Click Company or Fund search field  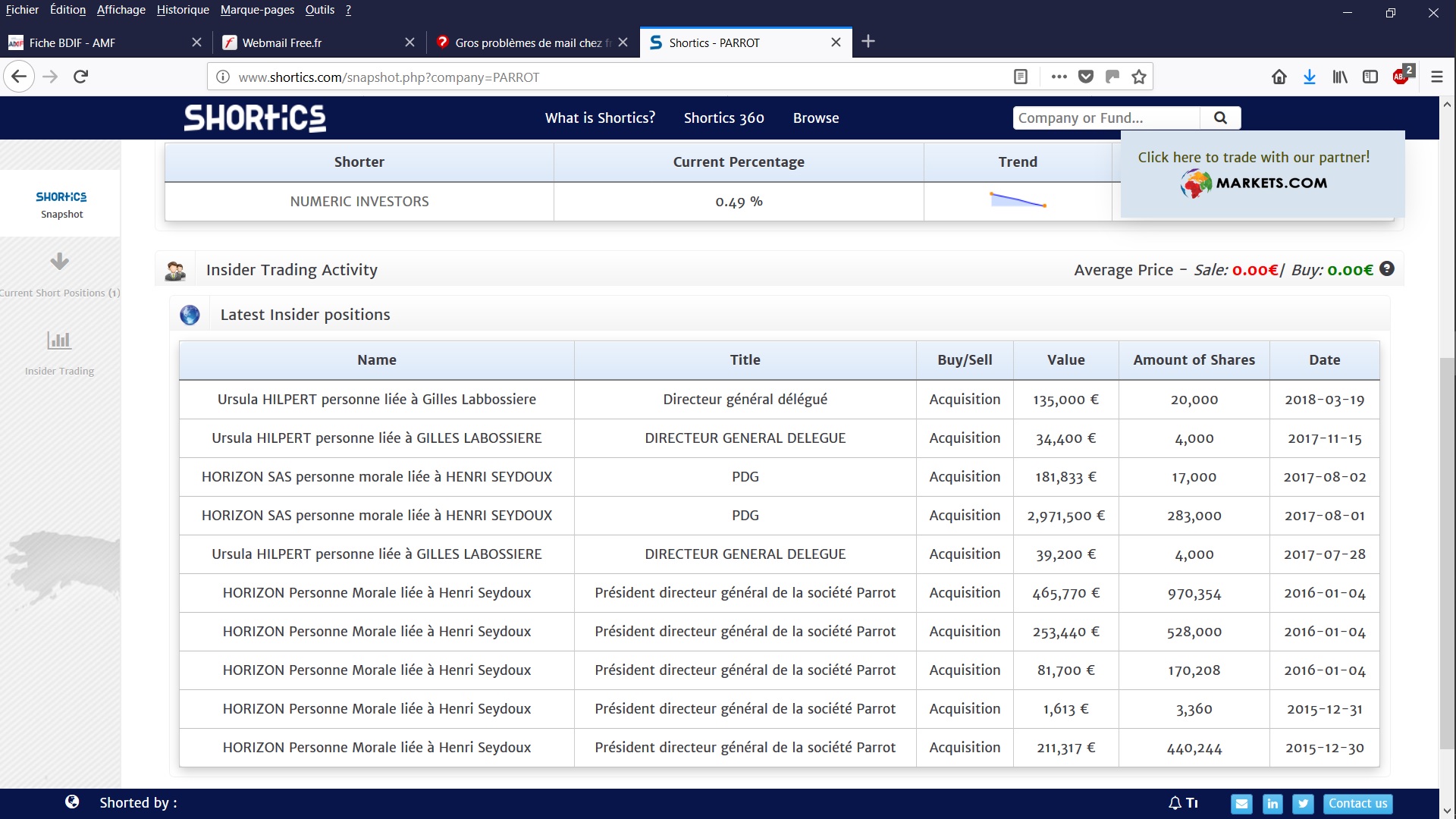tap(1106, 118)
